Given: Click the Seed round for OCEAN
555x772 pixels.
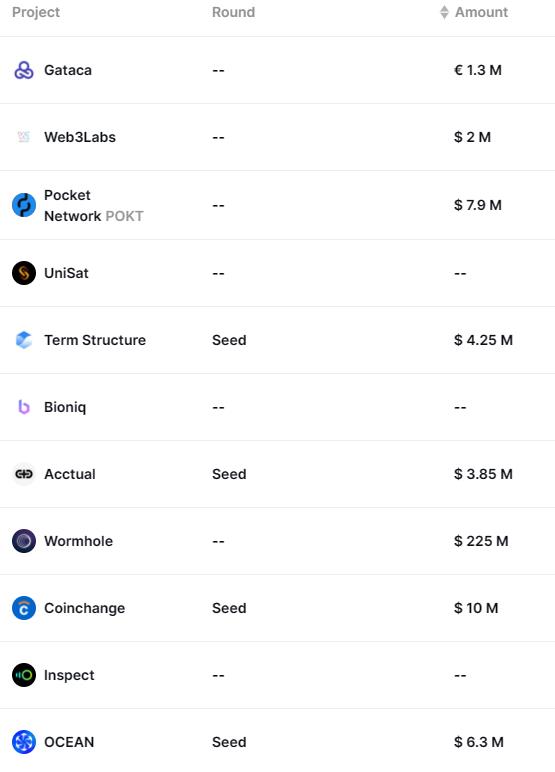Looking at the screenshot, I should click(229, 742).
